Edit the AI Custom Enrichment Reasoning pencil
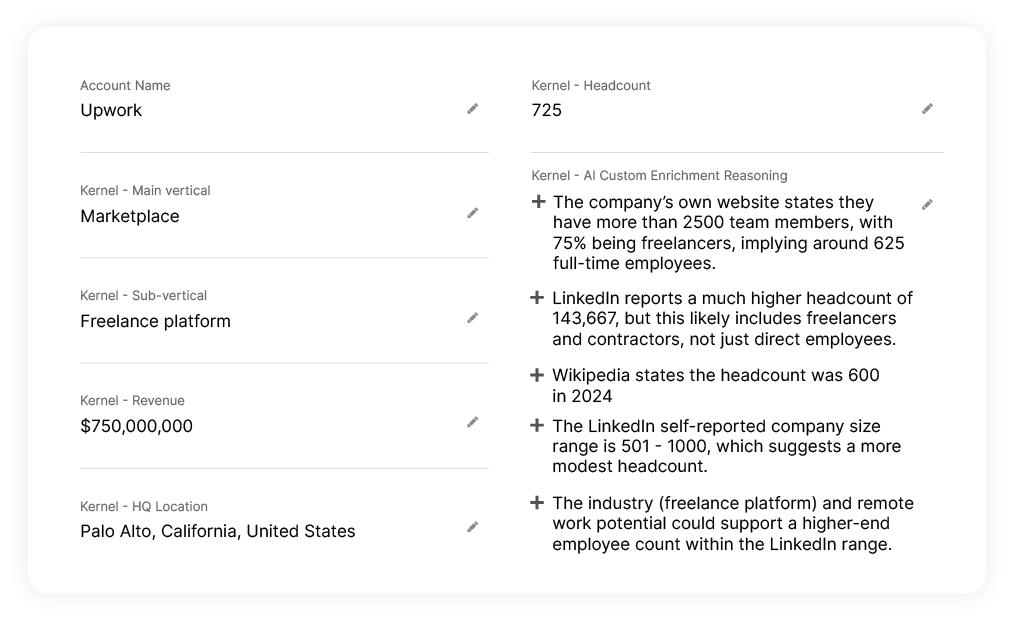 coord(928,205)
